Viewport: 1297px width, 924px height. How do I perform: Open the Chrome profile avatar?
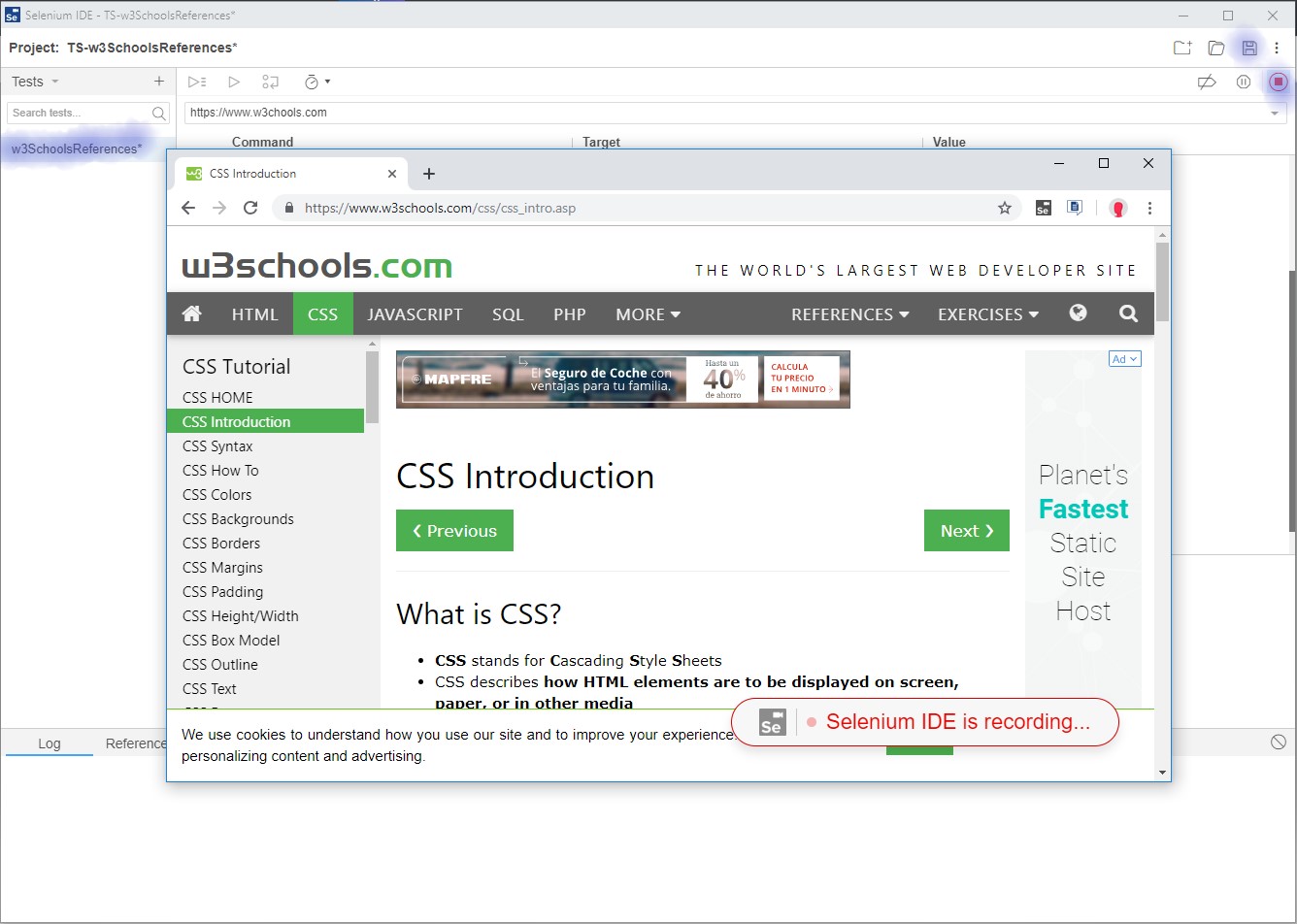click(1118, 208)
